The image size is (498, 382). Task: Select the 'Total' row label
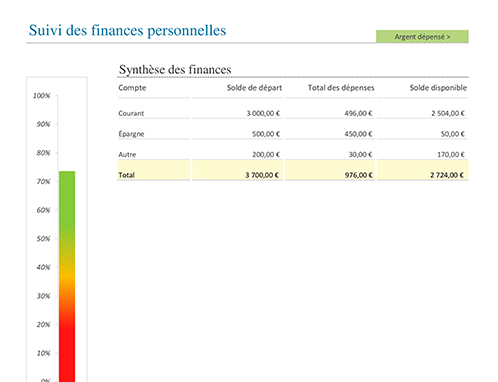(x=126, y=175)
